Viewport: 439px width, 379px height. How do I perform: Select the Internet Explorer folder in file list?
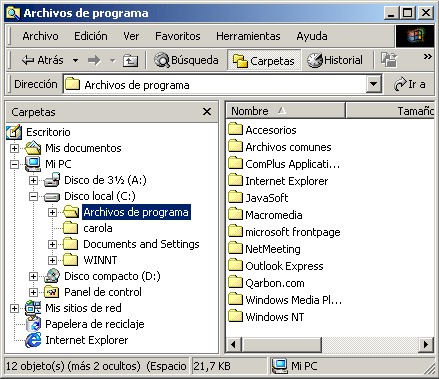(x=278, y=181)
